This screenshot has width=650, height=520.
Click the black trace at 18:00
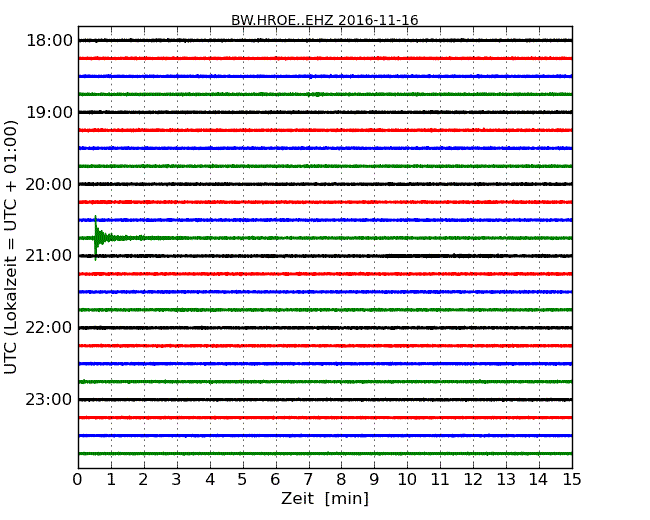click(x=325, y=40)
